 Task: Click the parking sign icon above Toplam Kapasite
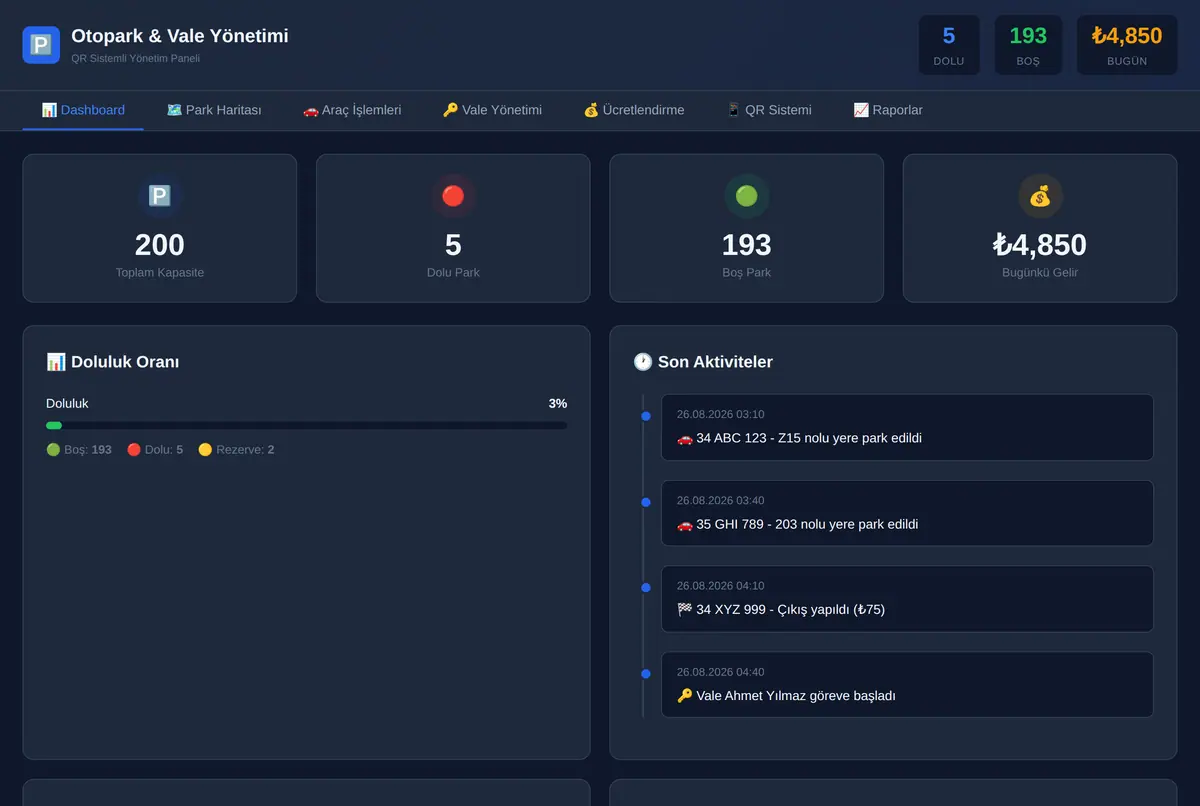pyautogui.click(x=160, y=196)
